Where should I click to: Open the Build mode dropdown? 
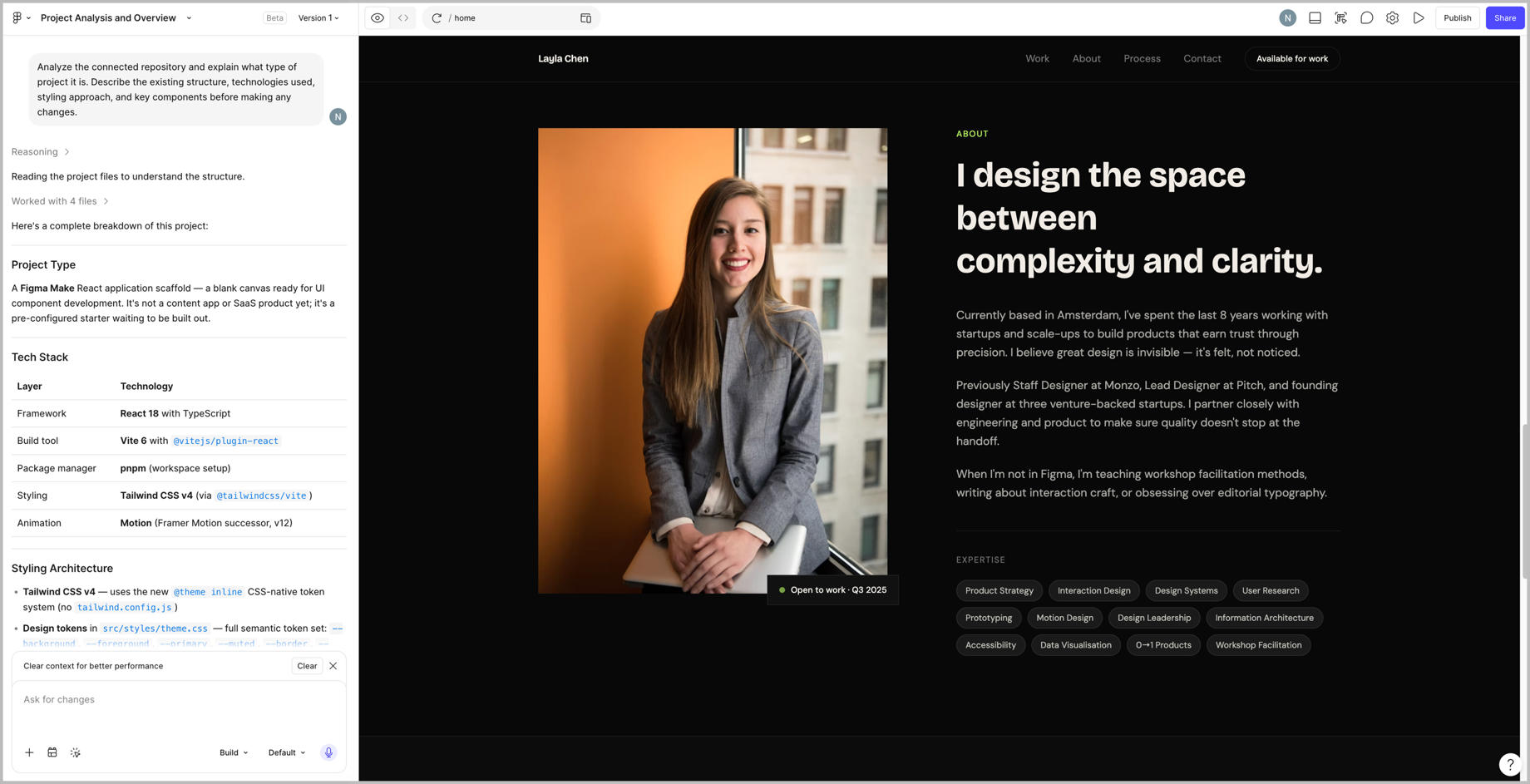[234, 752]
